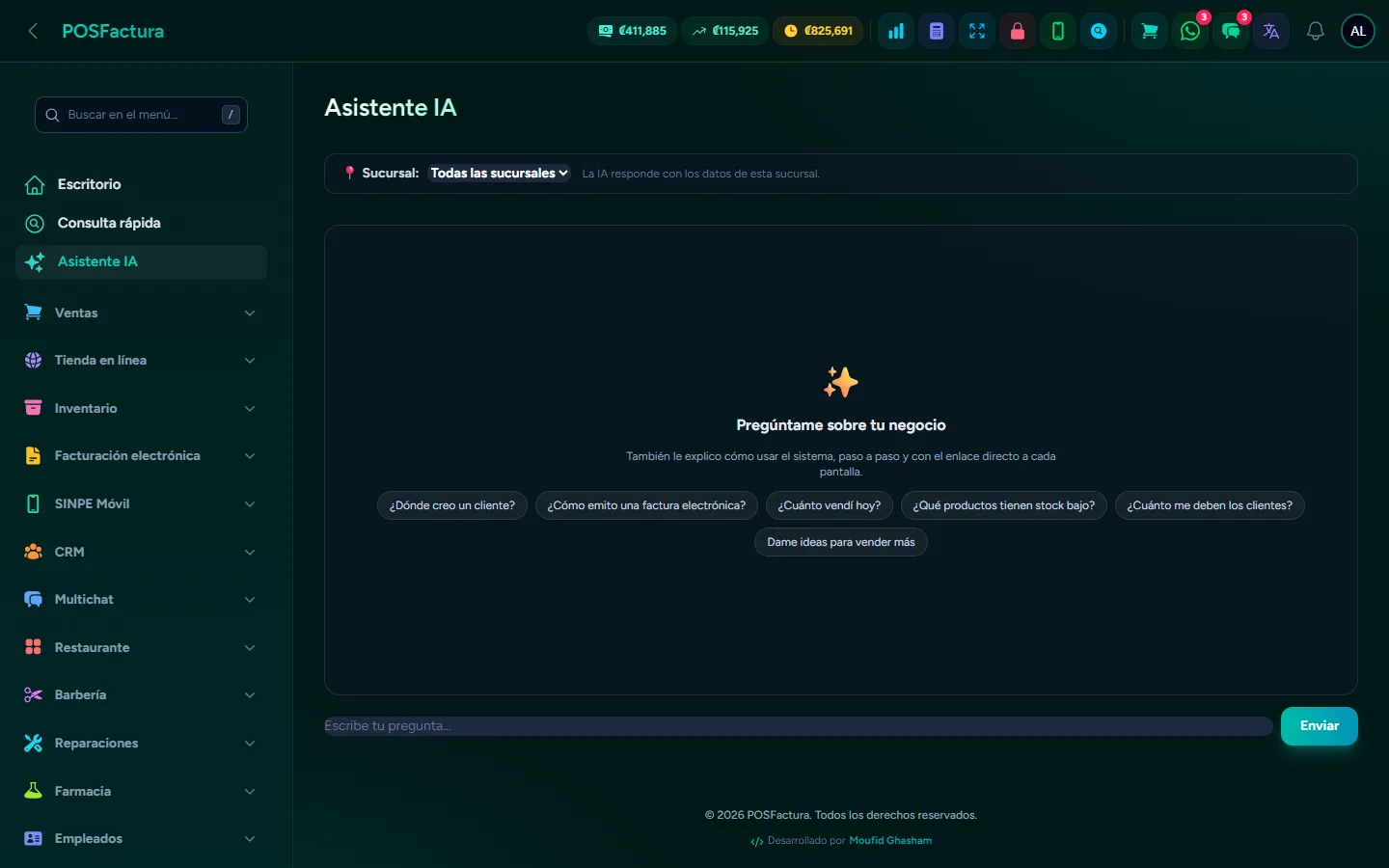Expand the Inventario menu section
The image size is (1389, 868).
pos(141,408)
